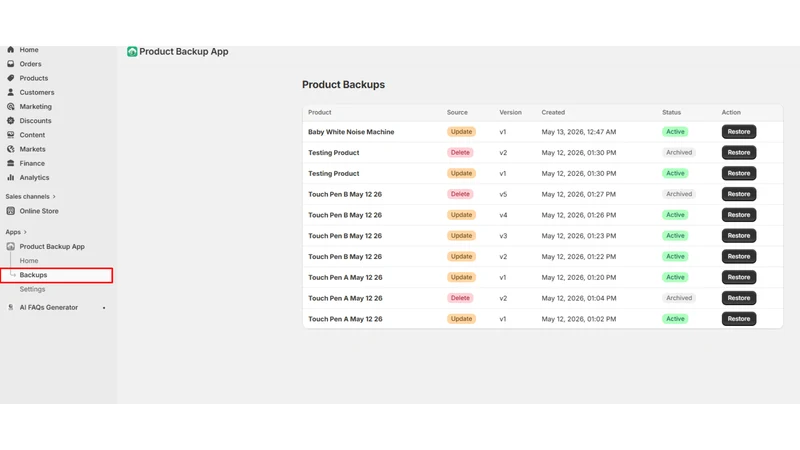This screenshot has width=800, height=450.
Task: Click the Markets globe icon
Action: click(x=10, y=149)
